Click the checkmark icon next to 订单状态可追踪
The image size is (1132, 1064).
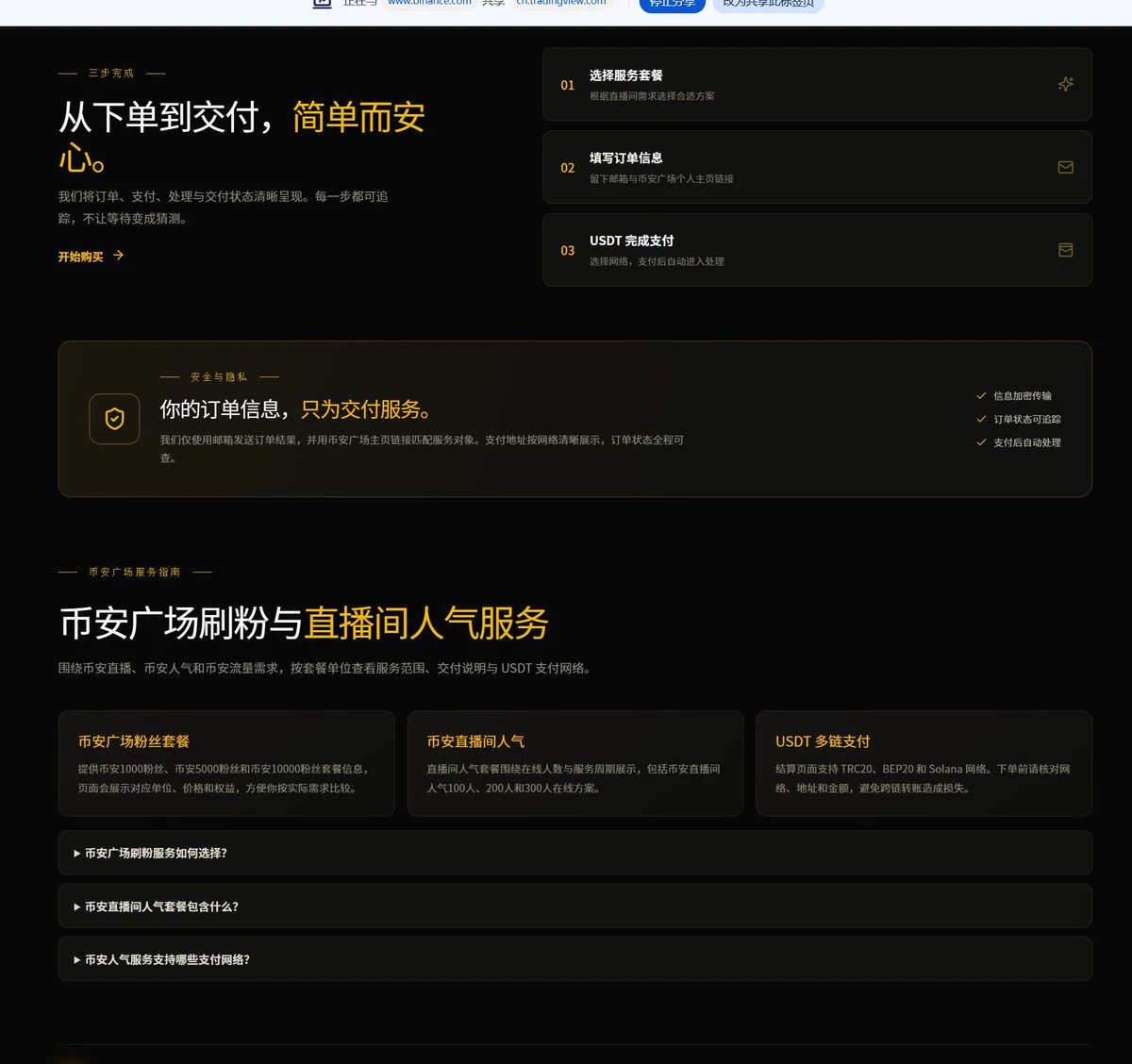click(981, 419)
